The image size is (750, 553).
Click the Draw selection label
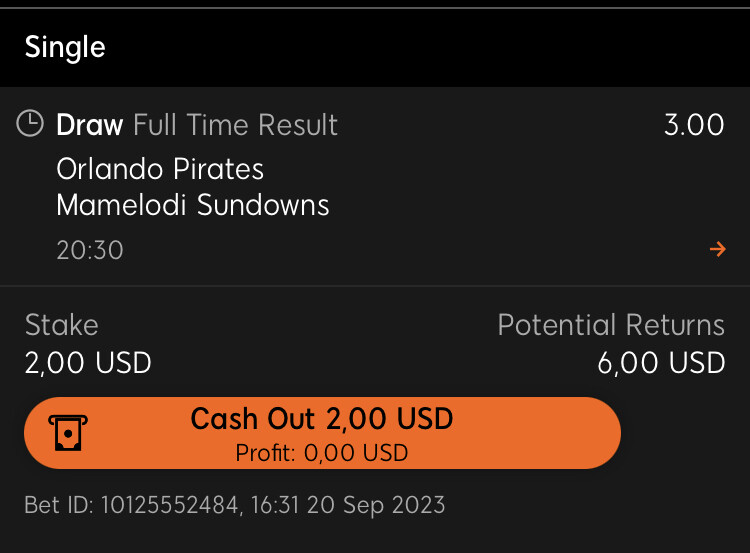(x=89, y=125)
